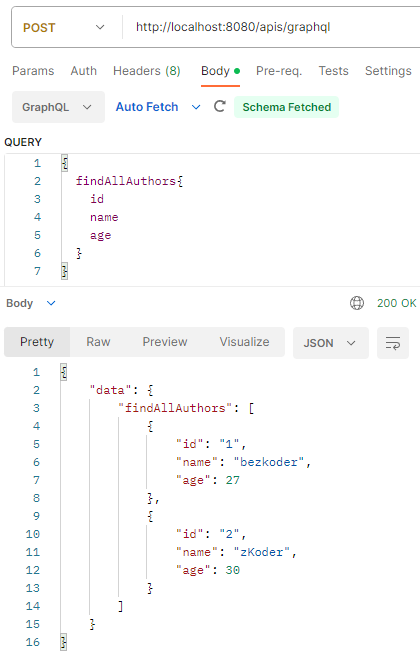
Task: Open the GraphQL body type dropdown
Action: (58, 107)
